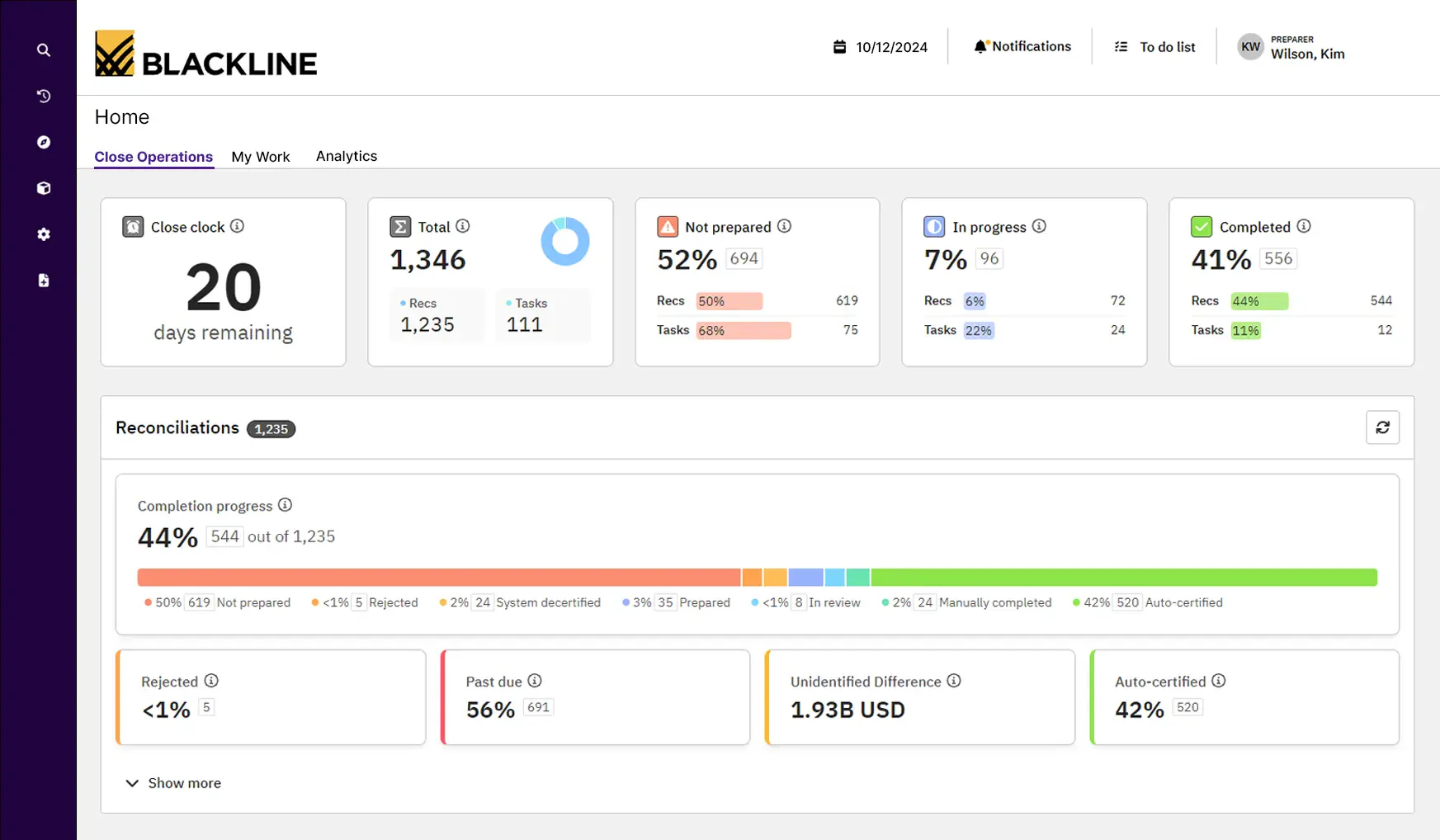Click the Close clock card icon
This screenshot has width=1440, height=840.
pos(133,227)
